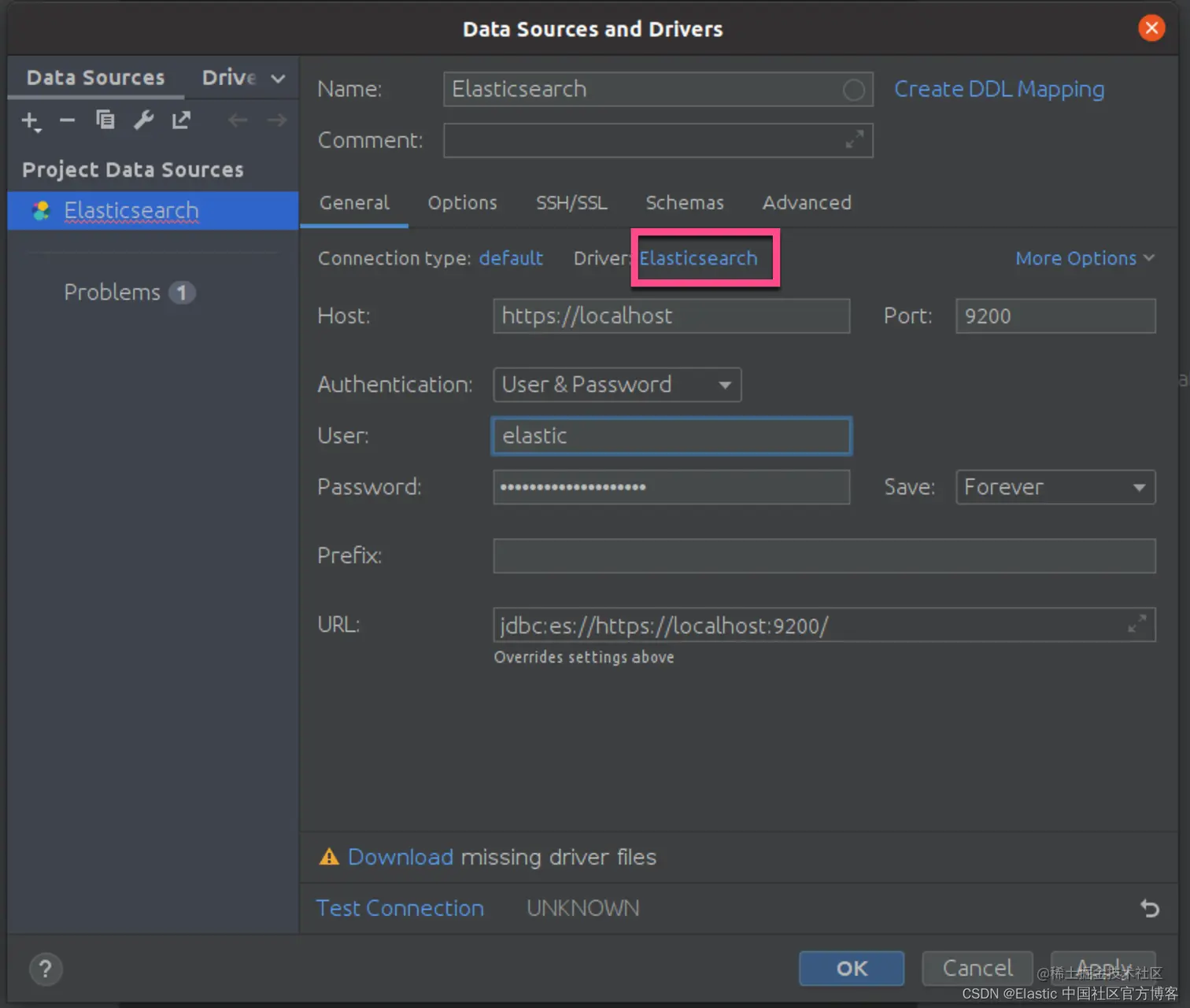The width and height of the screenshot is (1190, 1008).
Task: Click the Password input field
Action: tap(671, 487)
